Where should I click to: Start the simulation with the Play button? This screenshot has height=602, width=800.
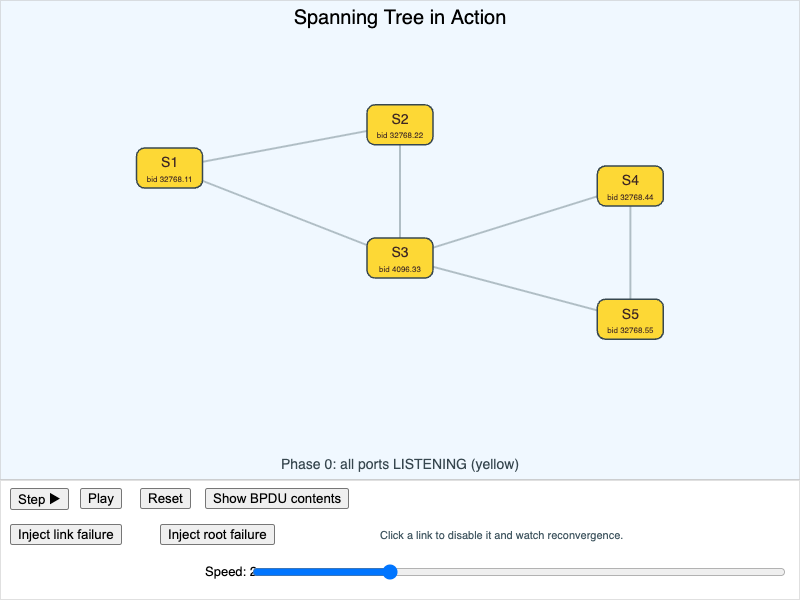tap(101, 498)
